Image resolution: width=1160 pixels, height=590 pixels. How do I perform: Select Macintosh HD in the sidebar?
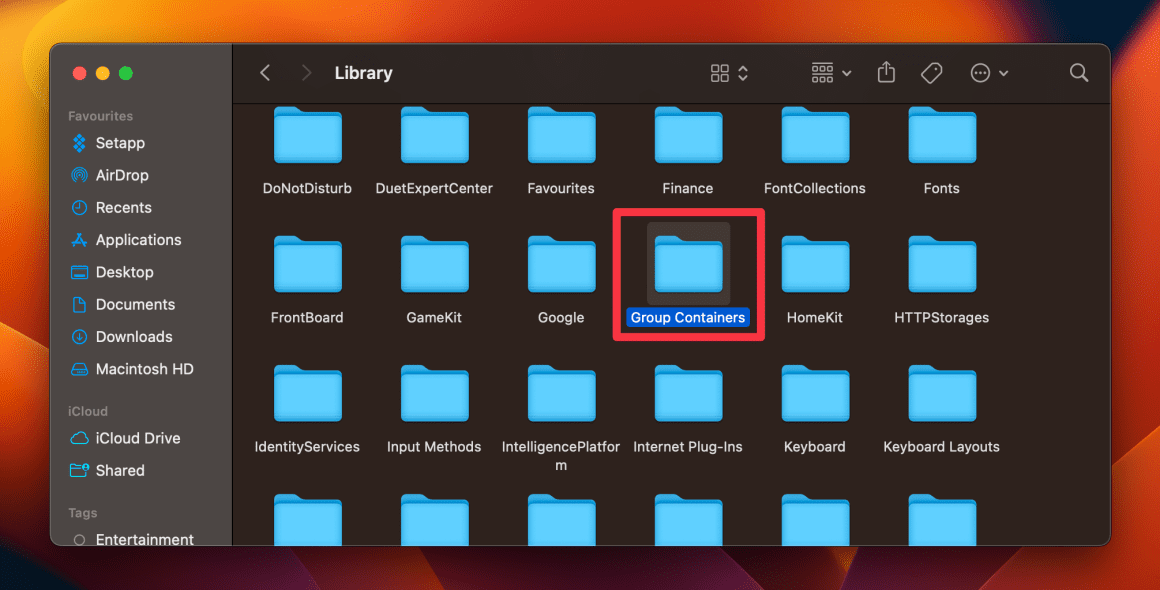[141, 368]
